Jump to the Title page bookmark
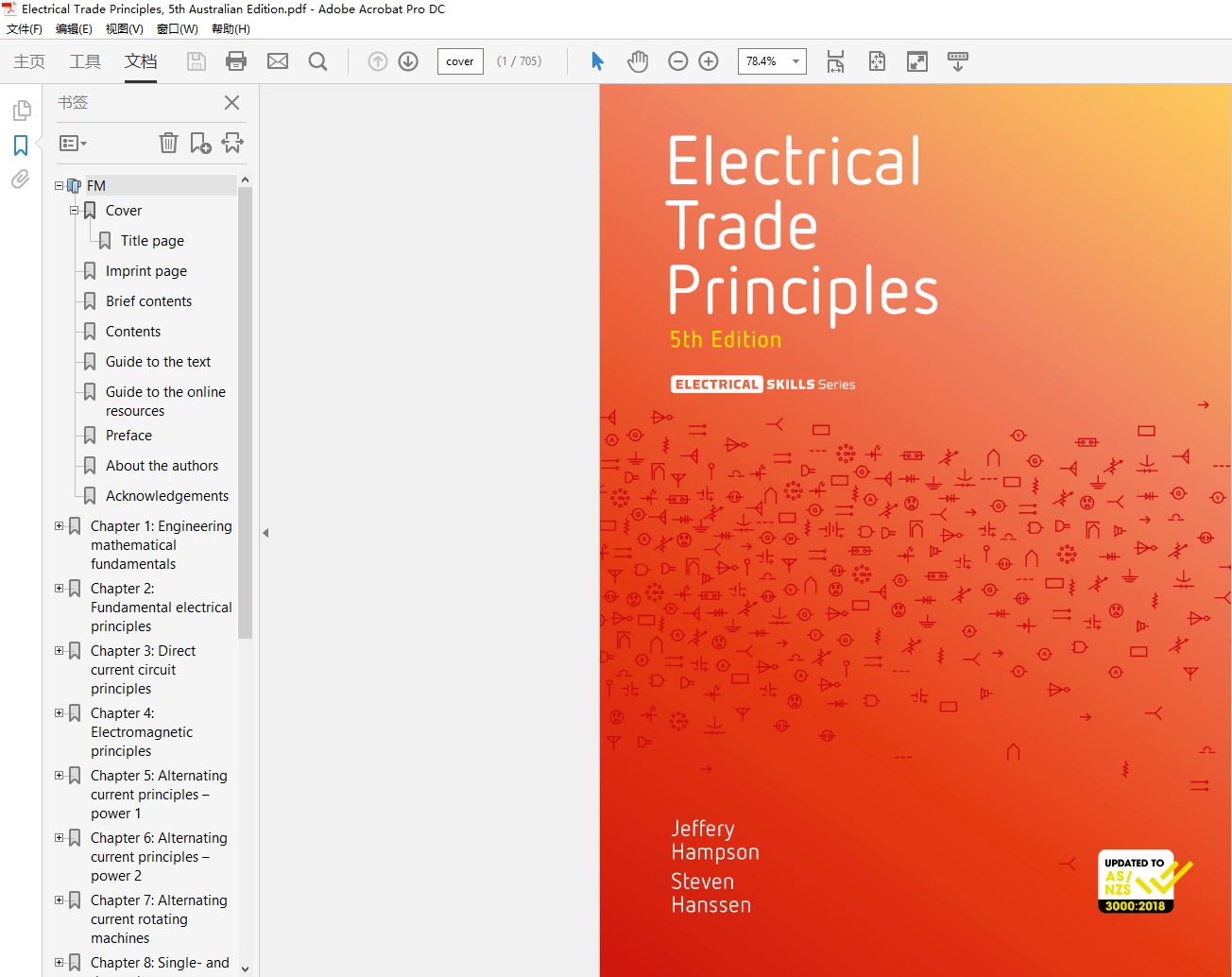 152,241
